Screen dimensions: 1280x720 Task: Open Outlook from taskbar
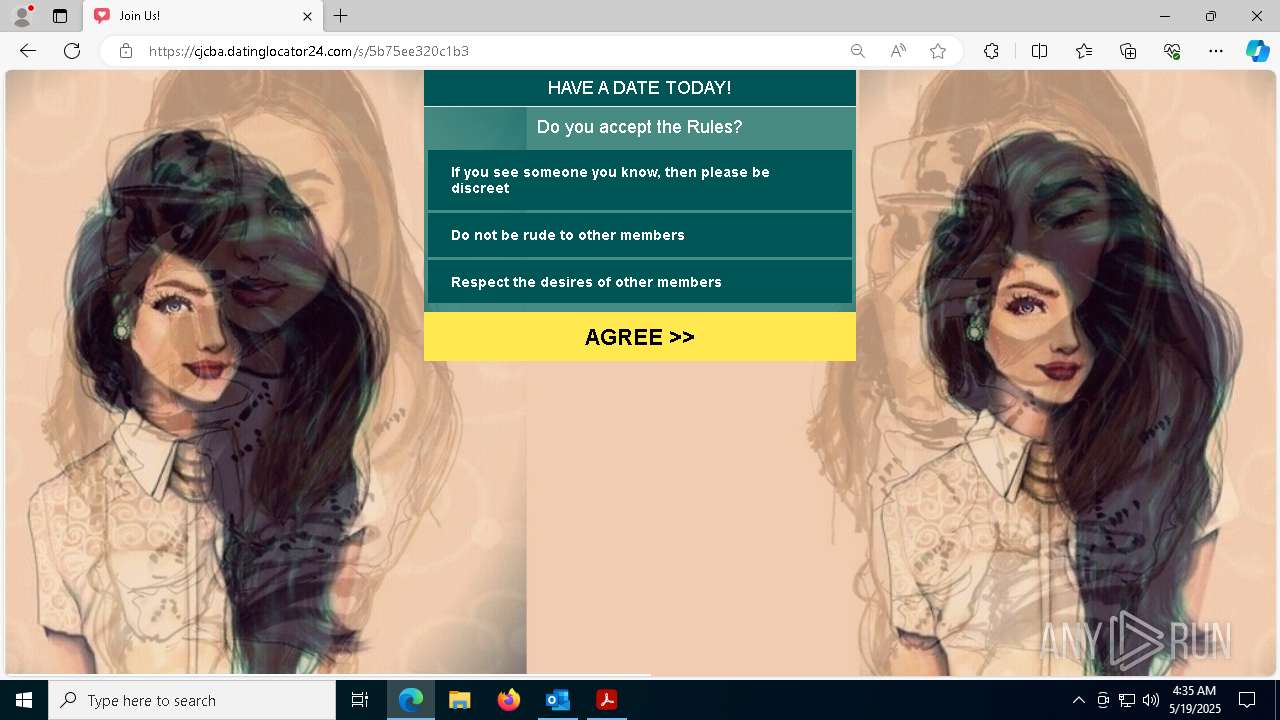(557, 700)
